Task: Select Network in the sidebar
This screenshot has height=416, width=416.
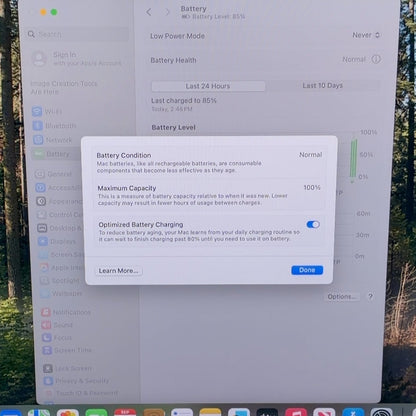Action: 53,140
